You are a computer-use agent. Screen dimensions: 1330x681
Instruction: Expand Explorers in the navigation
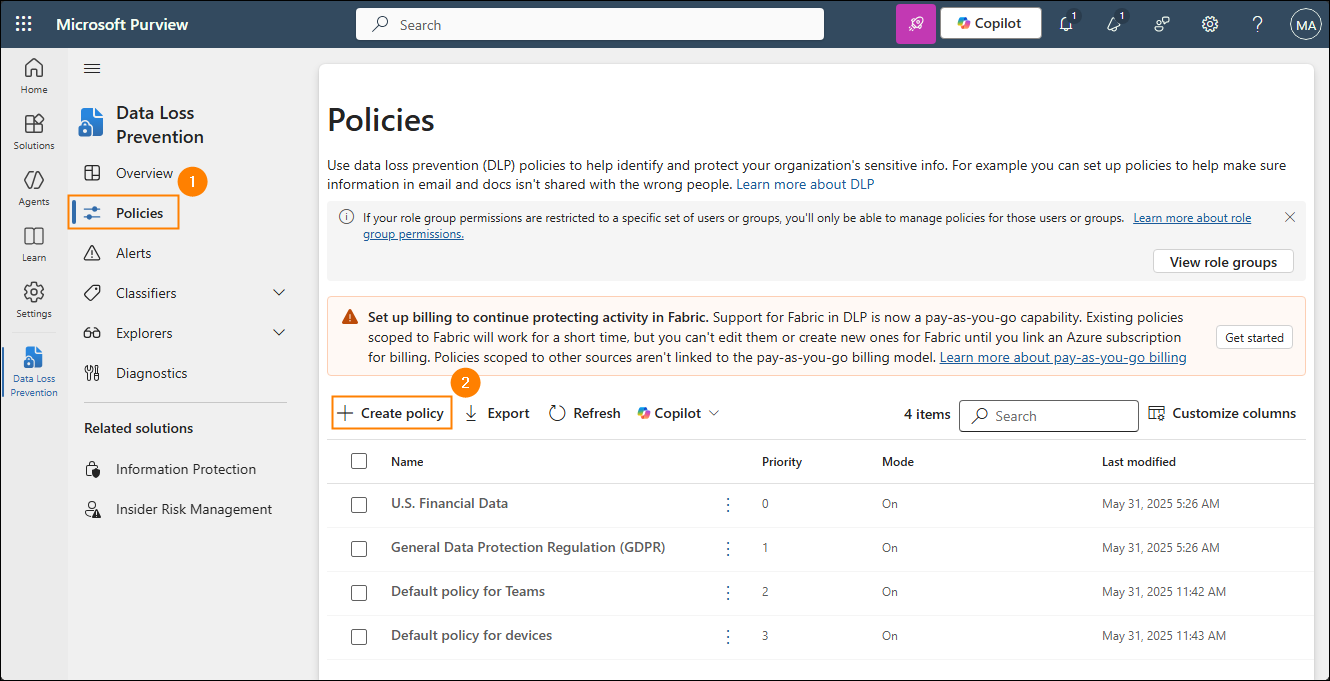279,333
